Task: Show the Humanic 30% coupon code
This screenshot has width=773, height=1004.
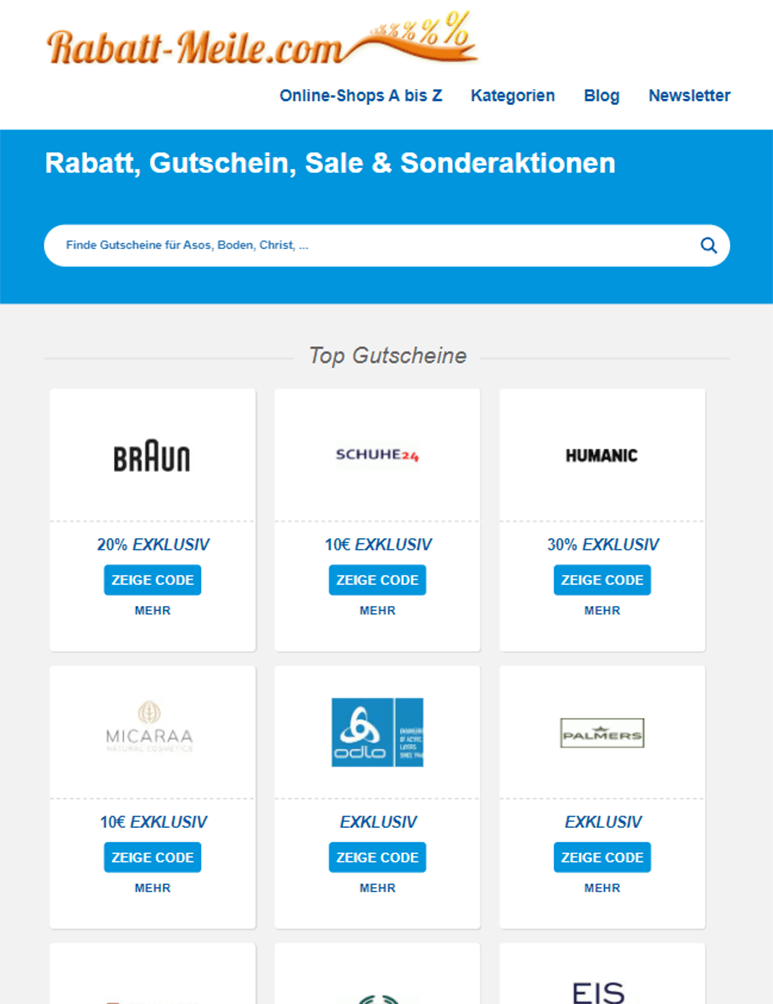Action: coord(602,580)
